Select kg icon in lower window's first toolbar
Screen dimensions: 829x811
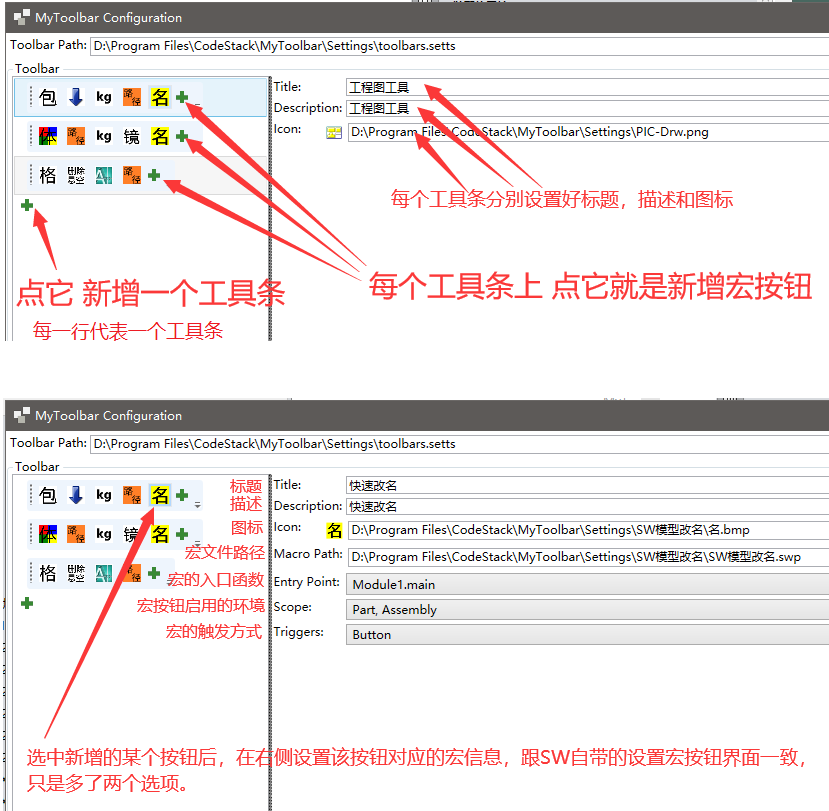(x=104, y=495)
